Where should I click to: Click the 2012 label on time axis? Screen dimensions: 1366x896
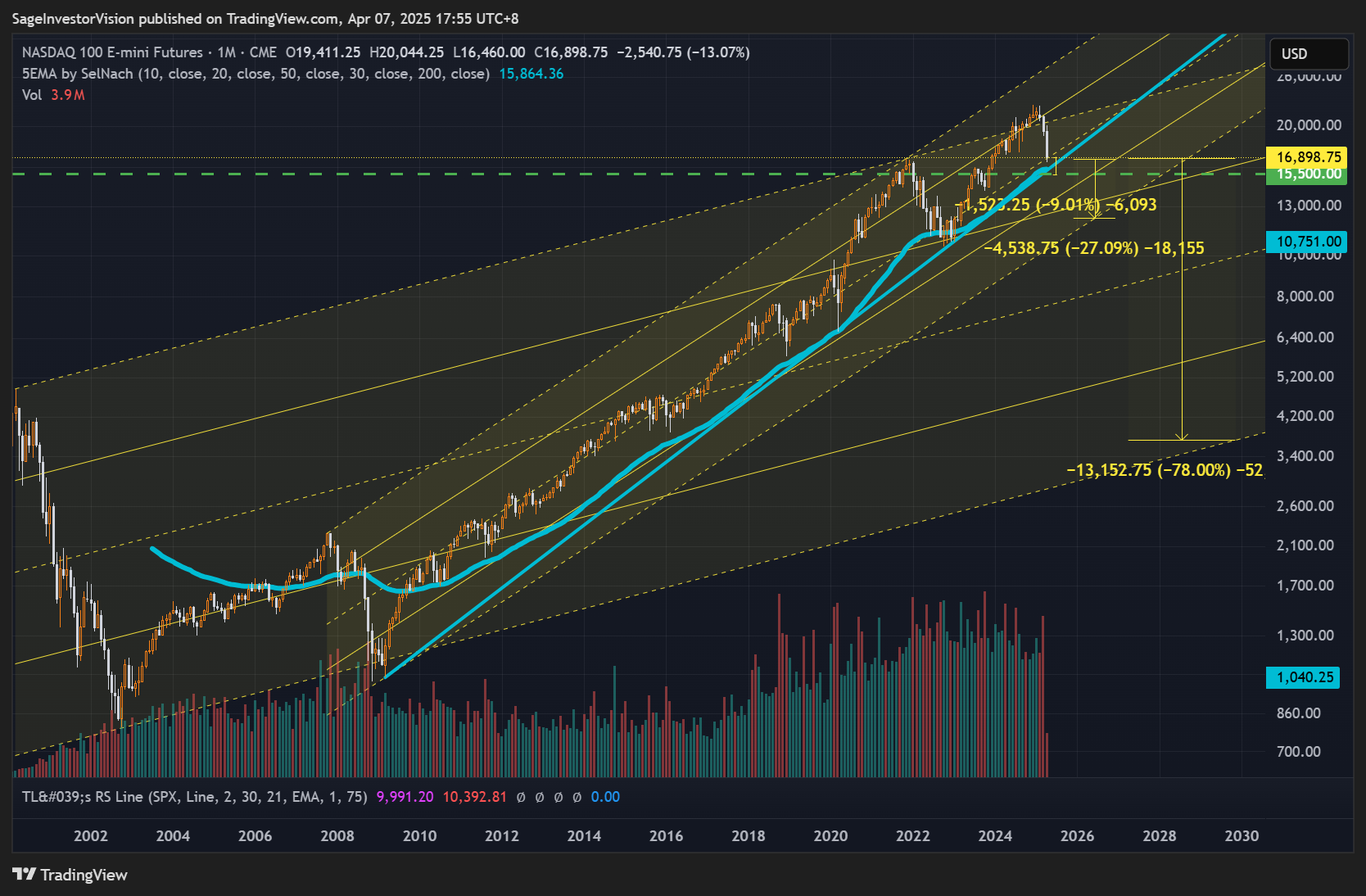pos(502,836)
